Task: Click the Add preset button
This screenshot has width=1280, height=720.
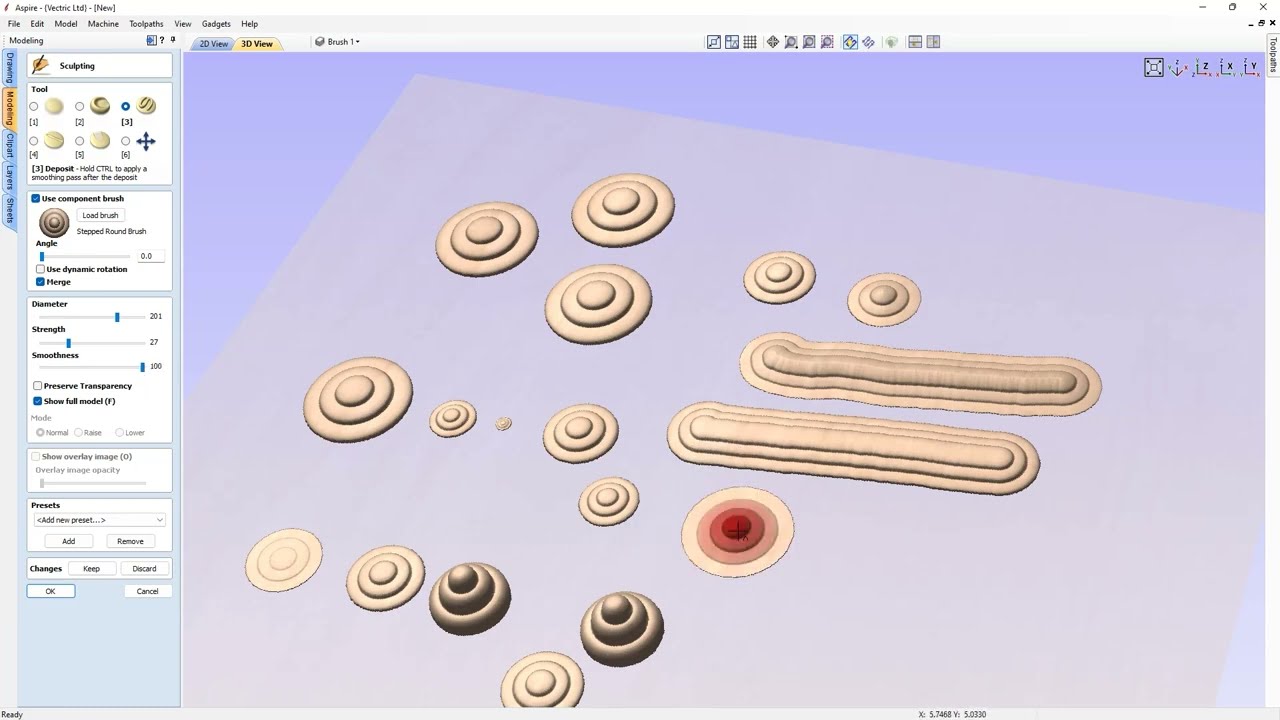Action: (x=68, y=541)
